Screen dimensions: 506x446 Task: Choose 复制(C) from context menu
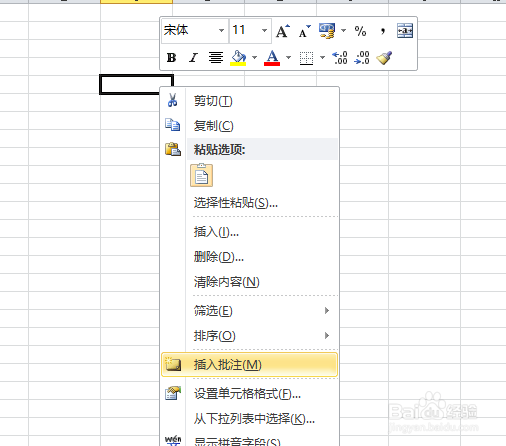pyautogui.click(x=249, y=126)
